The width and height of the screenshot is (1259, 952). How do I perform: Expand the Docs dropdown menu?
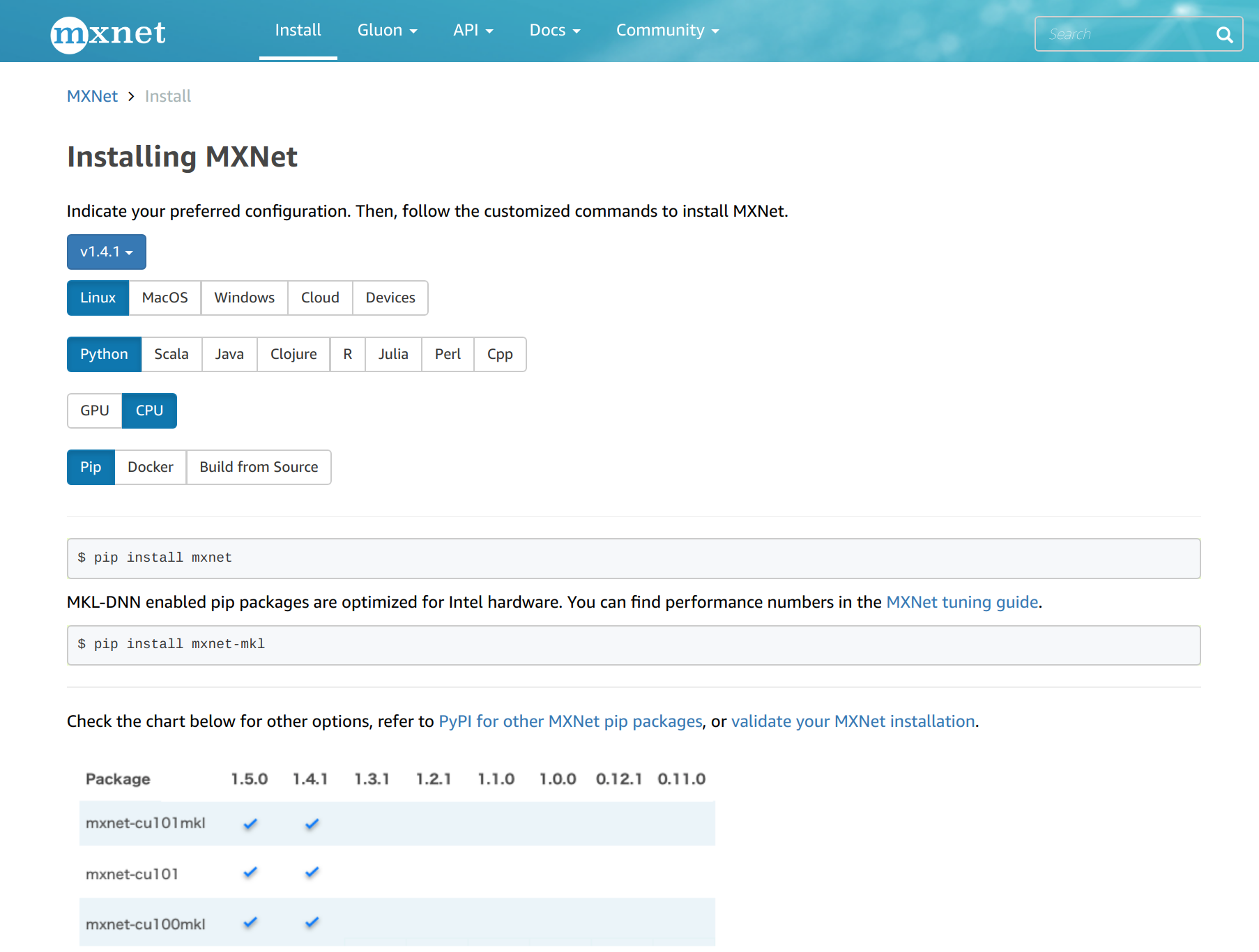(554, 30)
